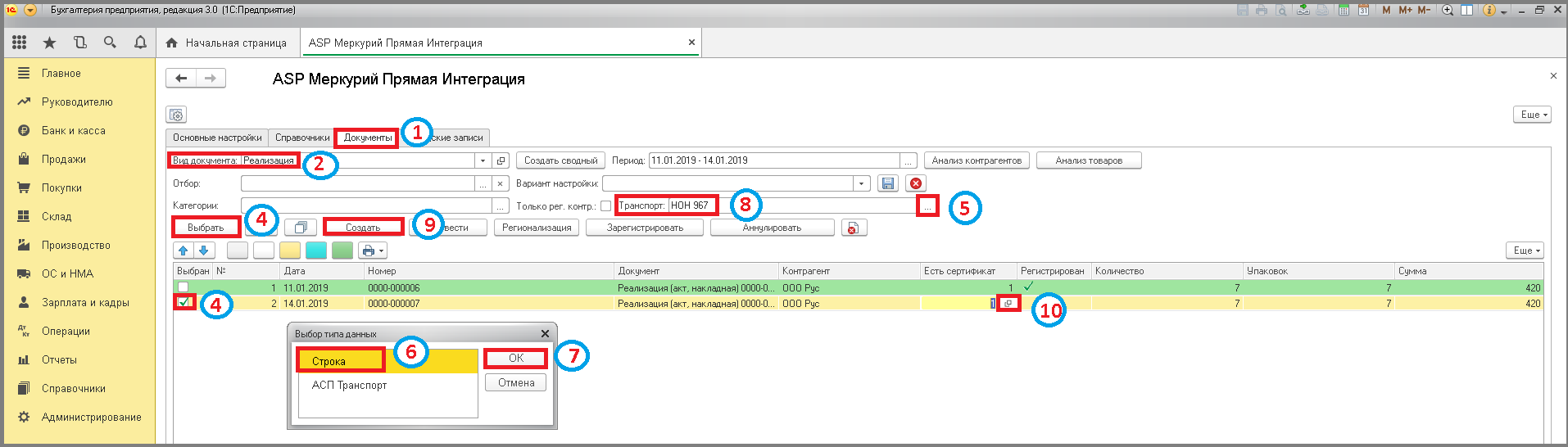Click the M+ memory button
This screenshot has width=1568, height=447.
1406,10
